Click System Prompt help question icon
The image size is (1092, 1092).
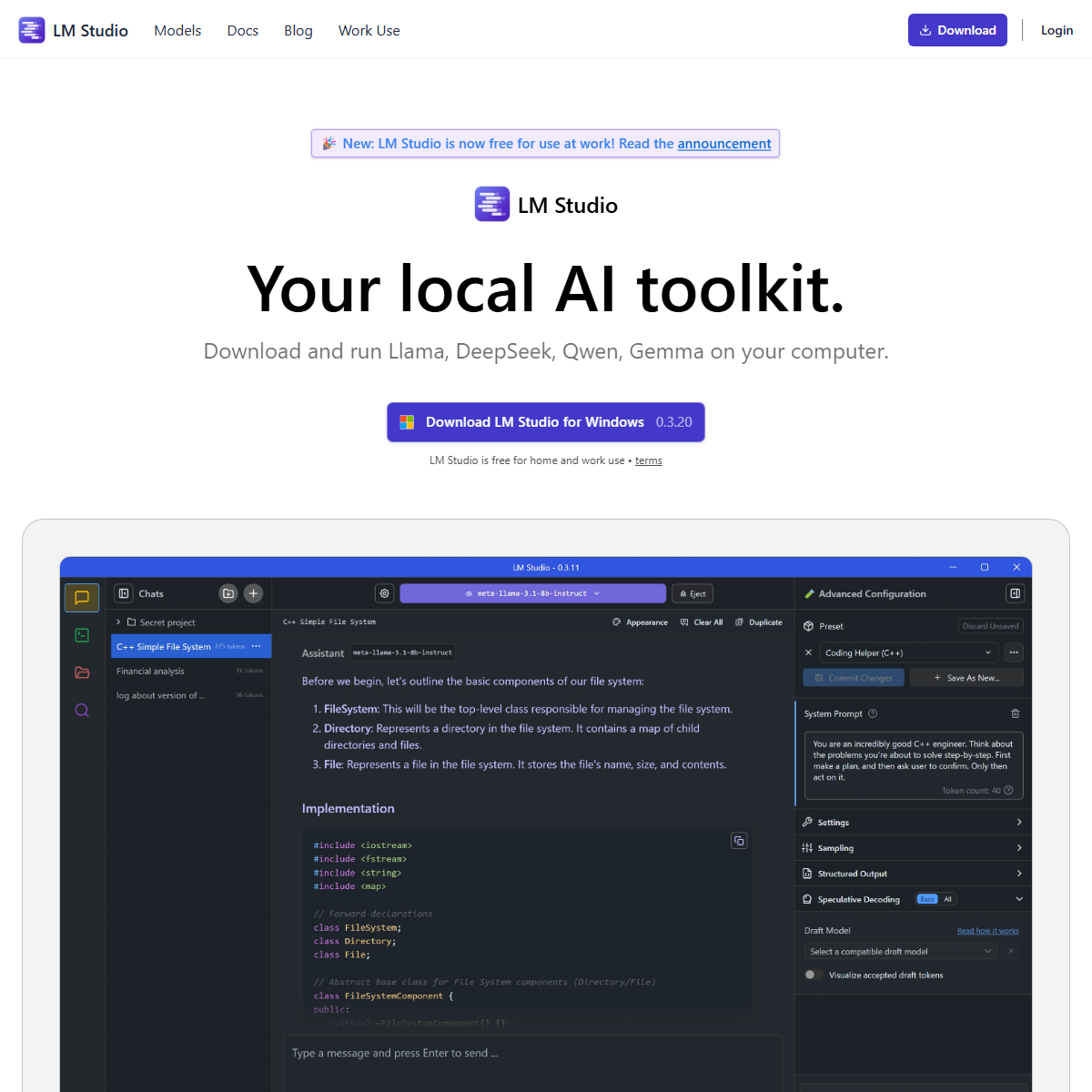pos(873,713)
